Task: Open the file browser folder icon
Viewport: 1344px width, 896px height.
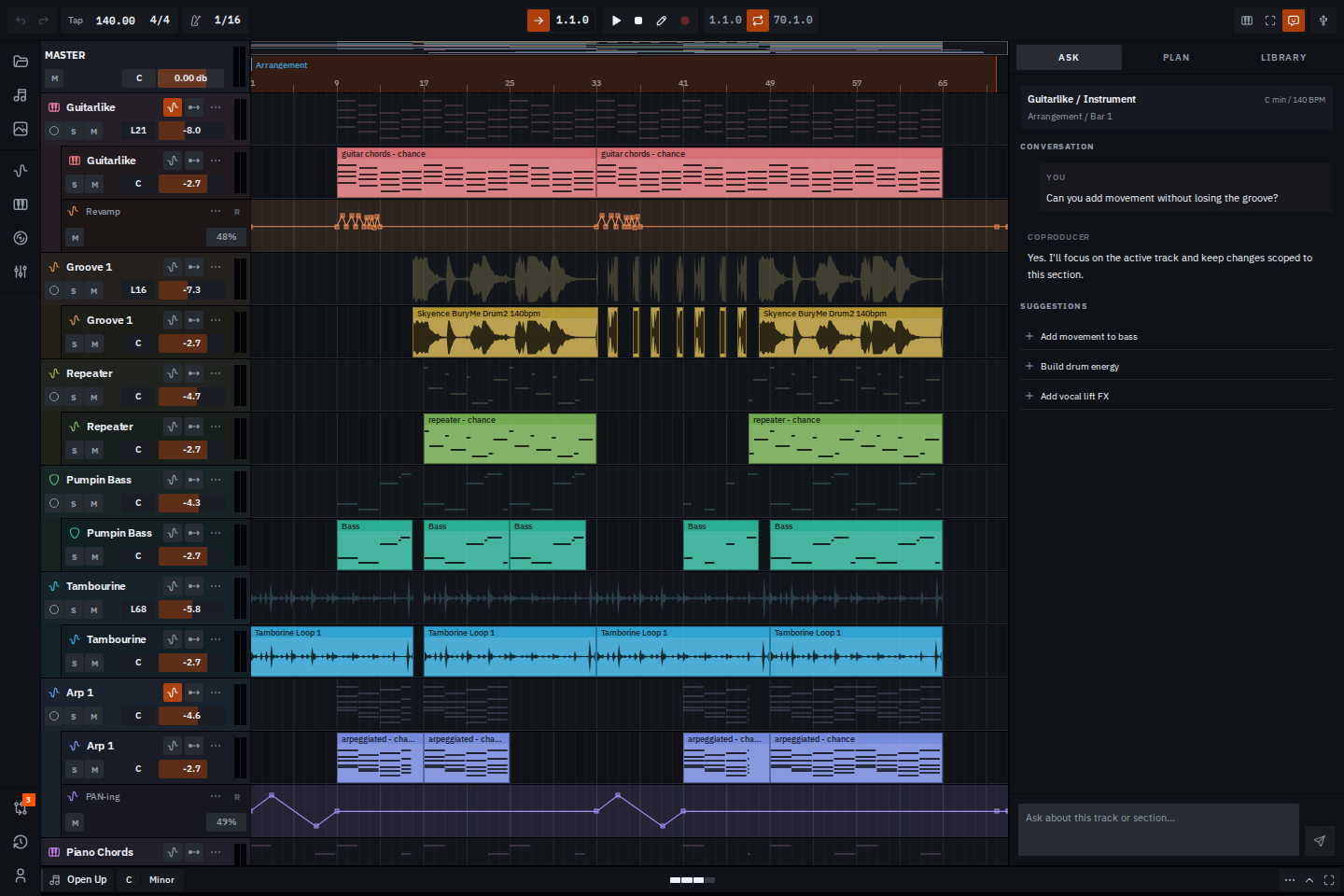Action: coord(21,62)
